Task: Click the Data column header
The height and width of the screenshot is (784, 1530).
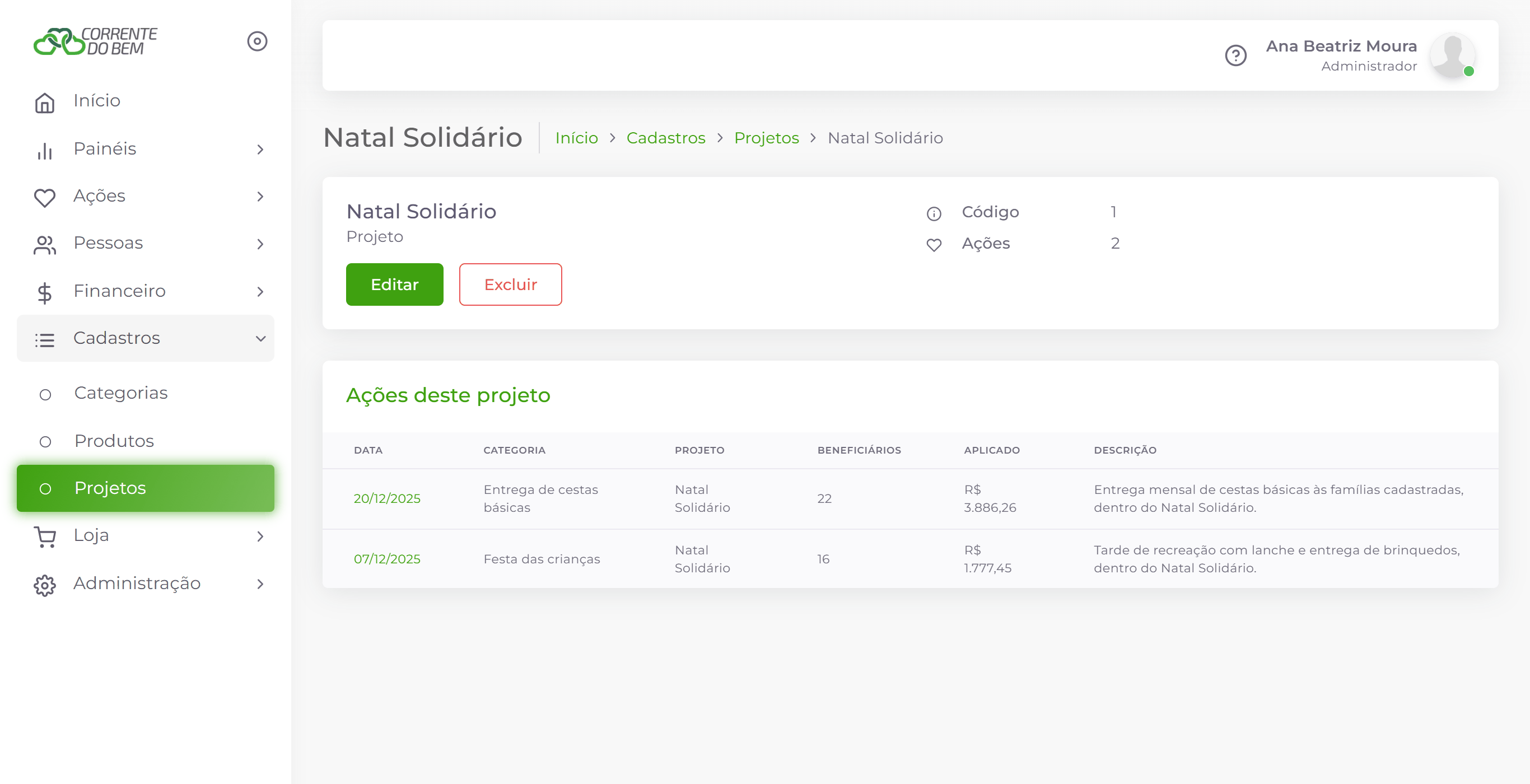Action: 367,450
